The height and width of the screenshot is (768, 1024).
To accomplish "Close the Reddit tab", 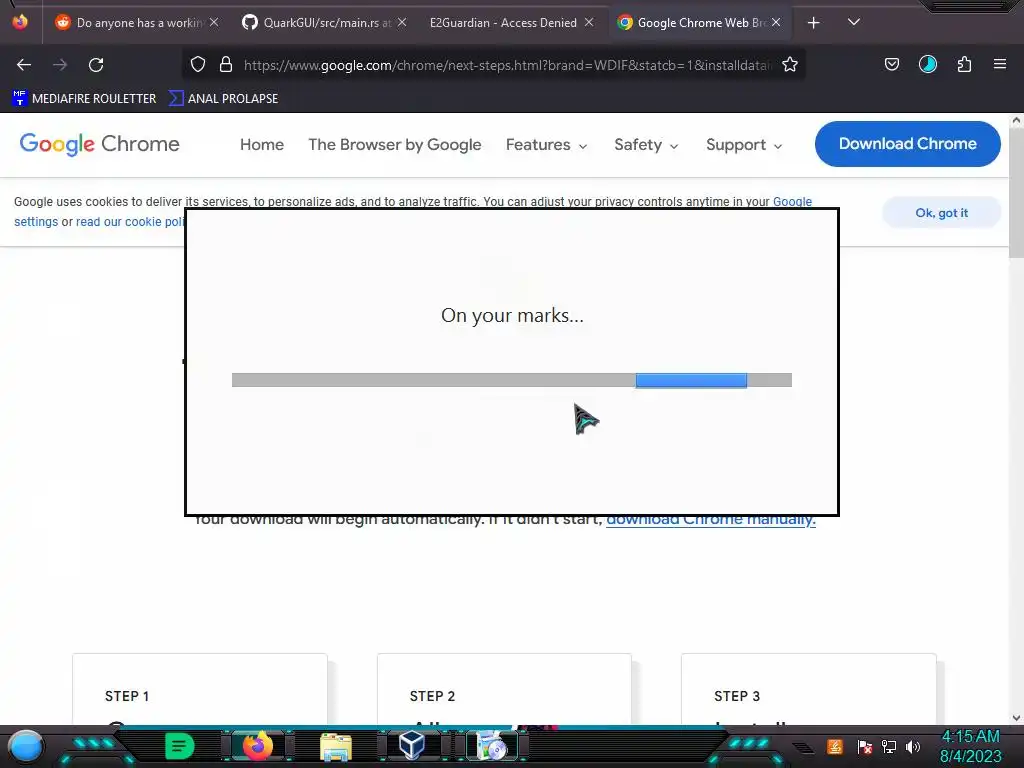I will click(214, 22).
